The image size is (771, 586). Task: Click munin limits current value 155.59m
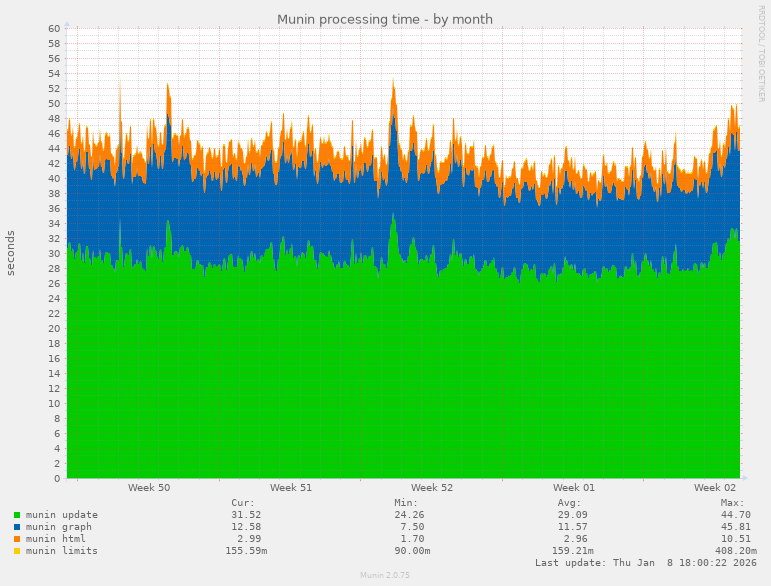pyautogui.click(x=246, y=551)
